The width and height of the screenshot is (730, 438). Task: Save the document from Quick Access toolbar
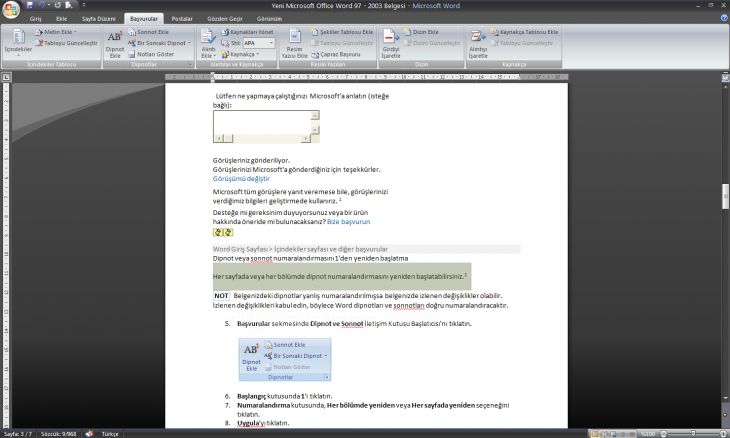30,5
